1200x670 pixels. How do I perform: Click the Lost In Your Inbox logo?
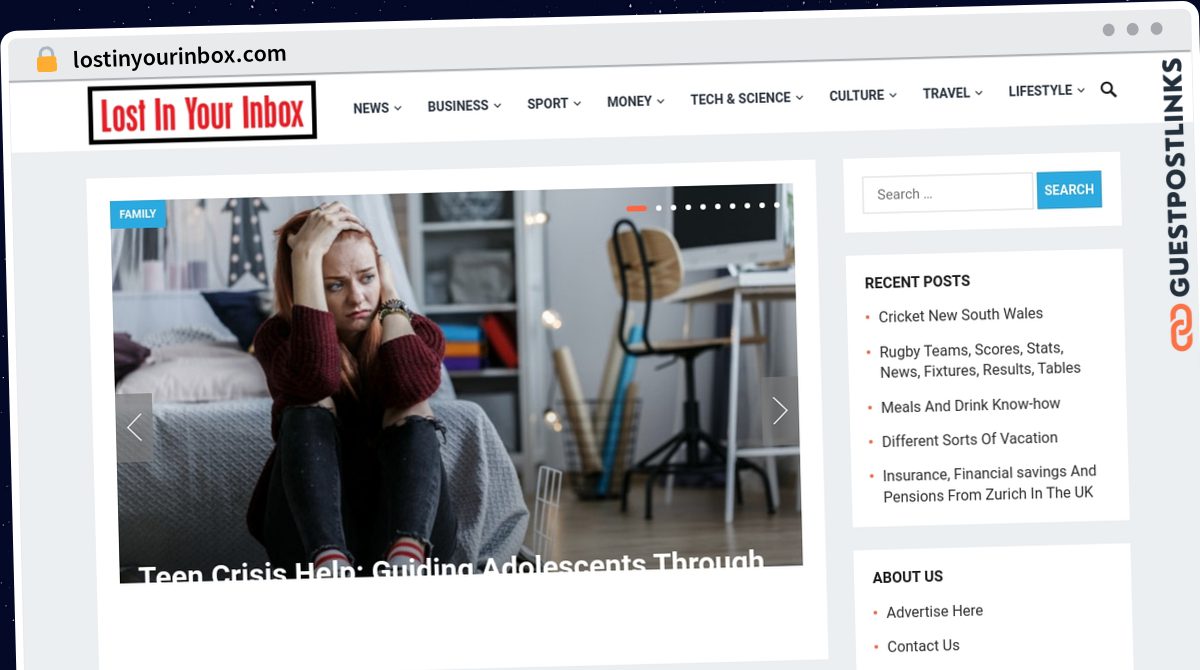pos(202,113)
